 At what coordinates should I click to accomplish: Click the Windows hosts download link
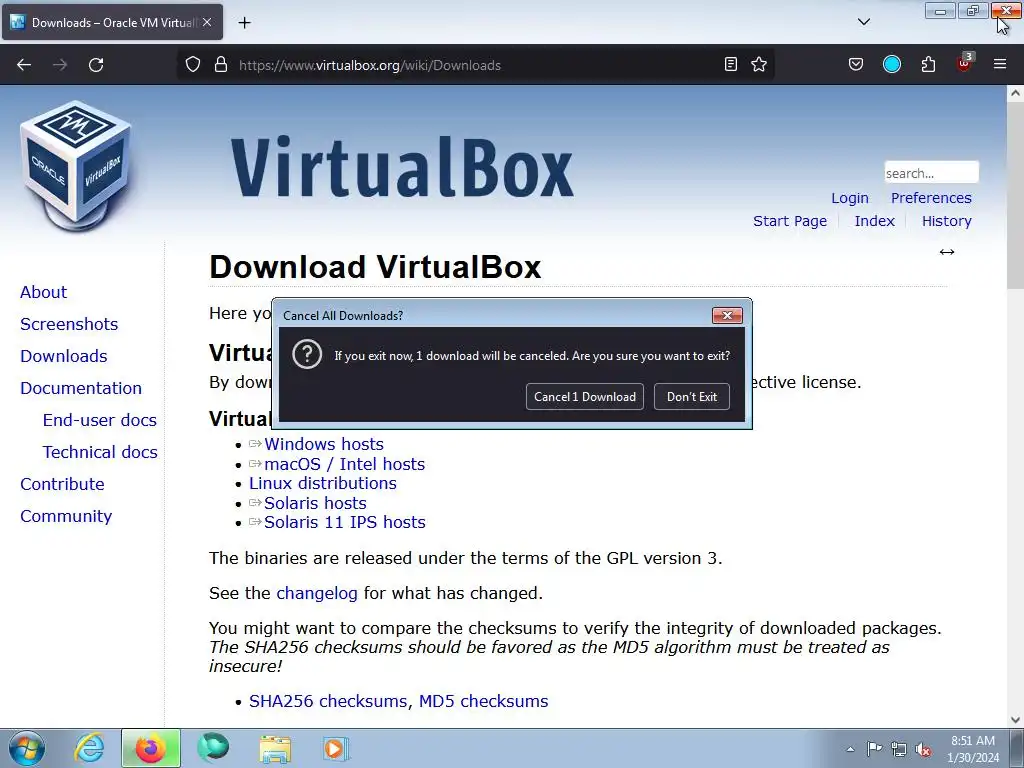click(x=323, y=444)
